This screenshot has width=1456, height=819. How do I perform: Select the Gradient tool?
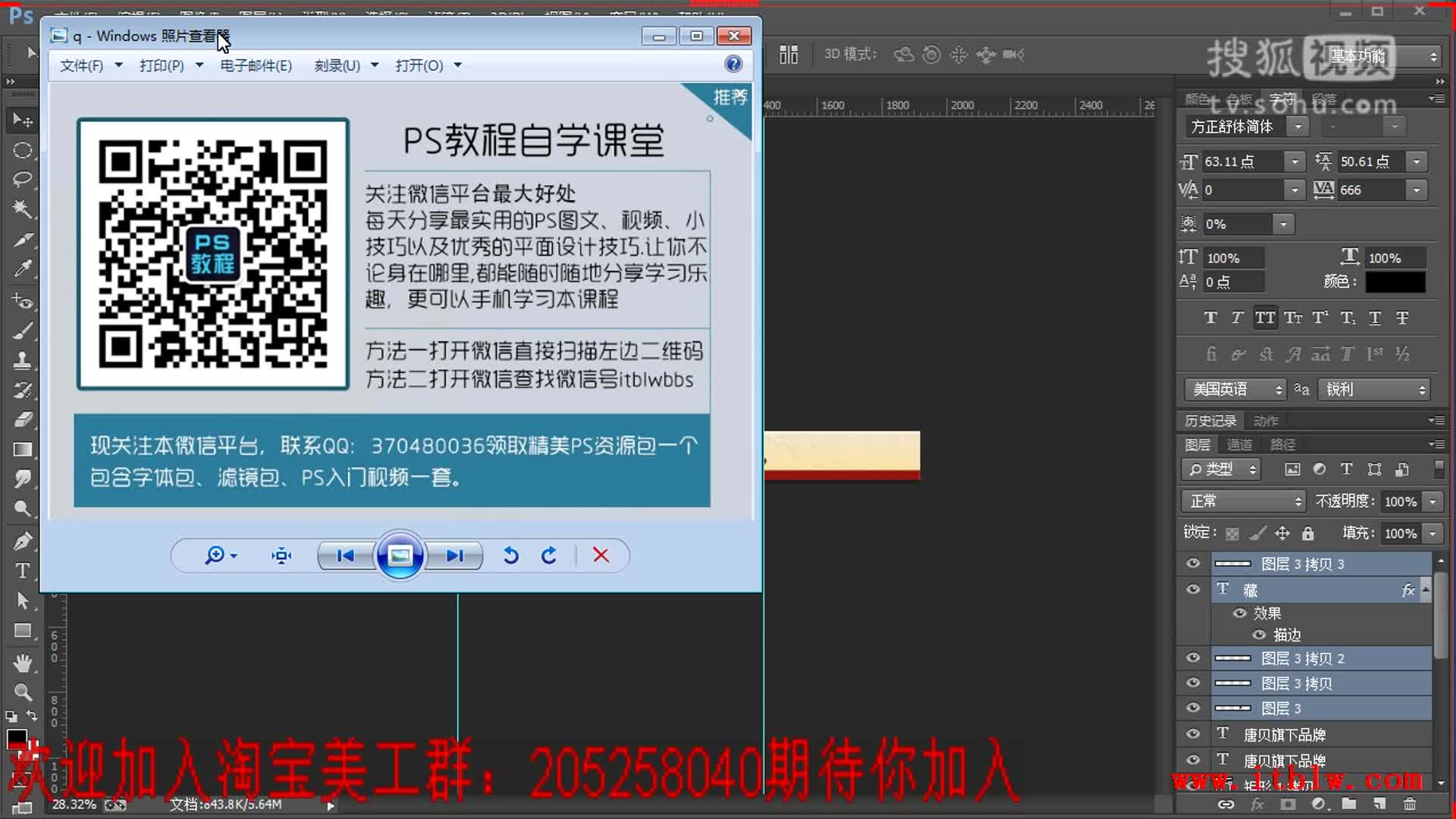pyautogui.click(x=23, y=449)
